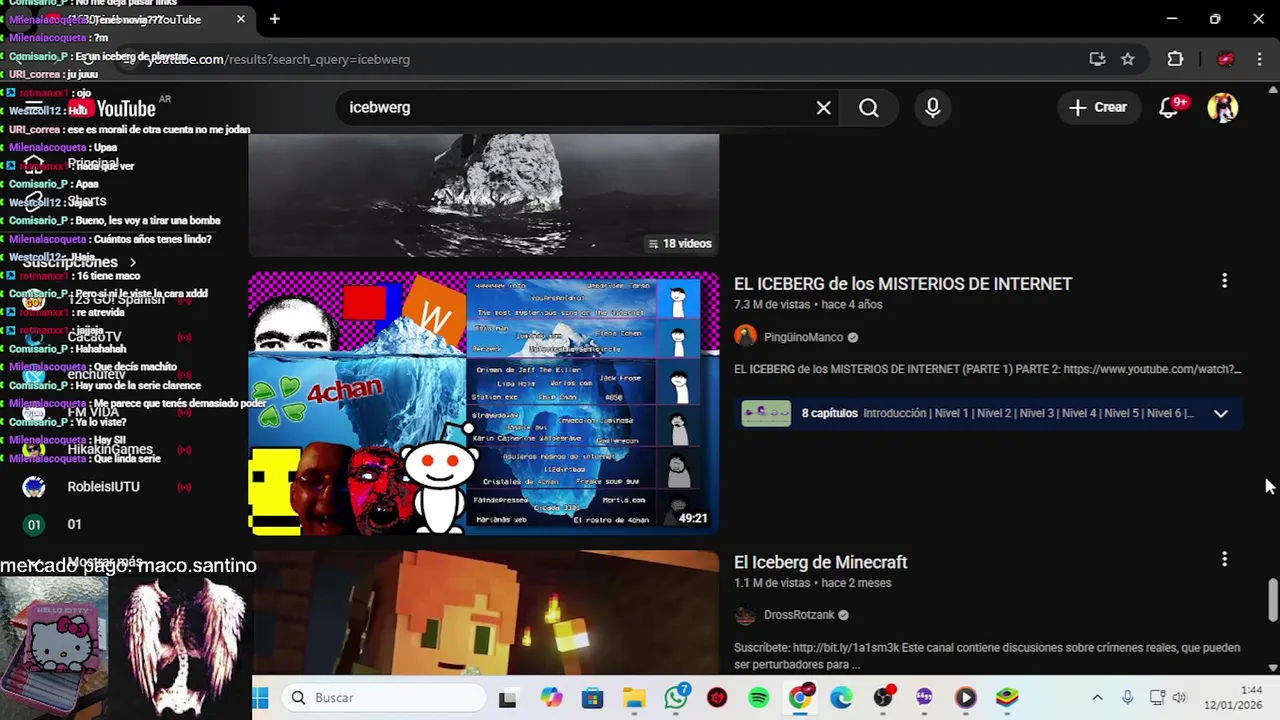Click description text starting 'Suscríbete: http://bit.ly'
This screenshot has width=1280, height=720.
pos(987,656)
